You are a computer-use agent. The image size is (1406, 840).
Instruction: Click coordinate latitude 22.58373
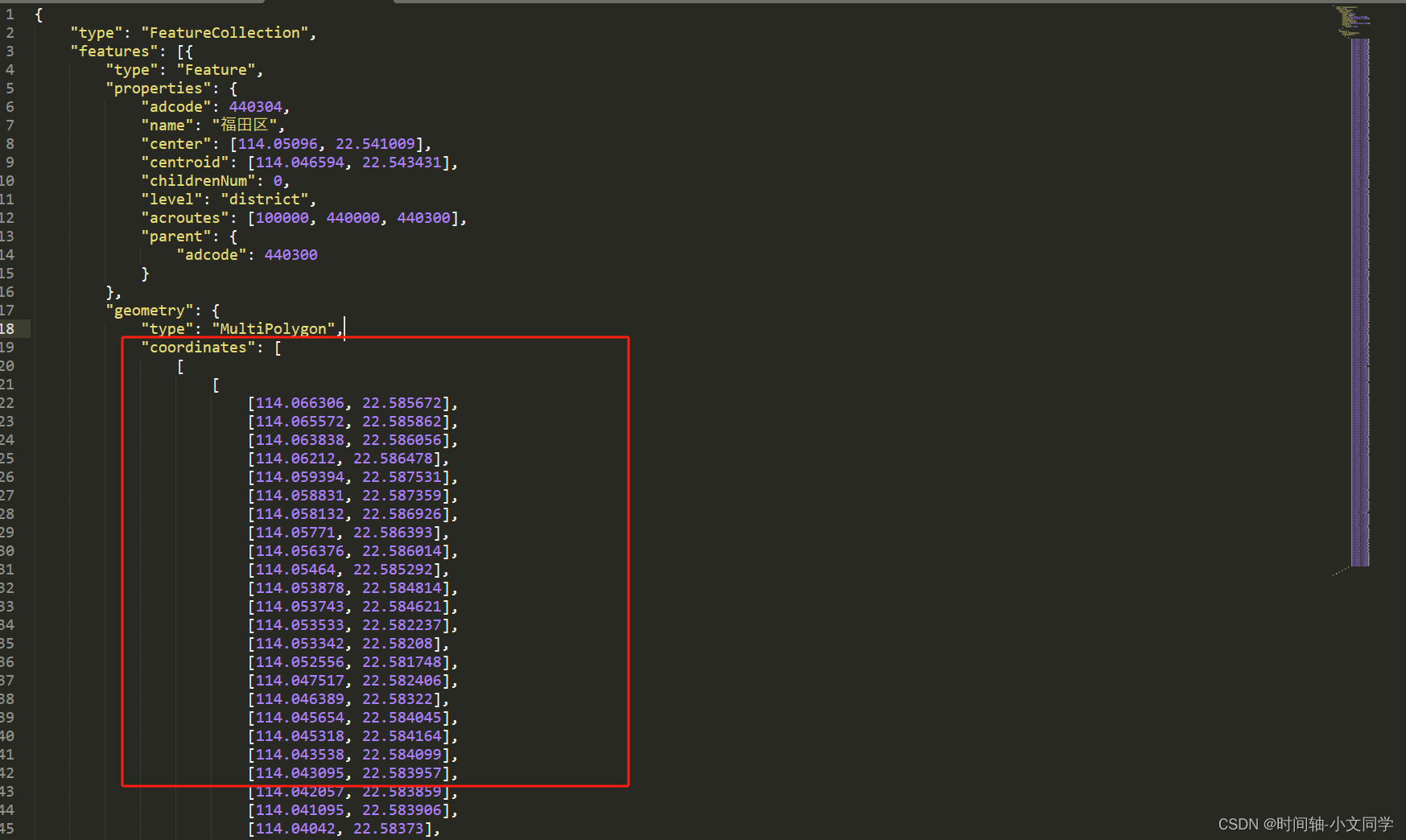tap(389, 829)
